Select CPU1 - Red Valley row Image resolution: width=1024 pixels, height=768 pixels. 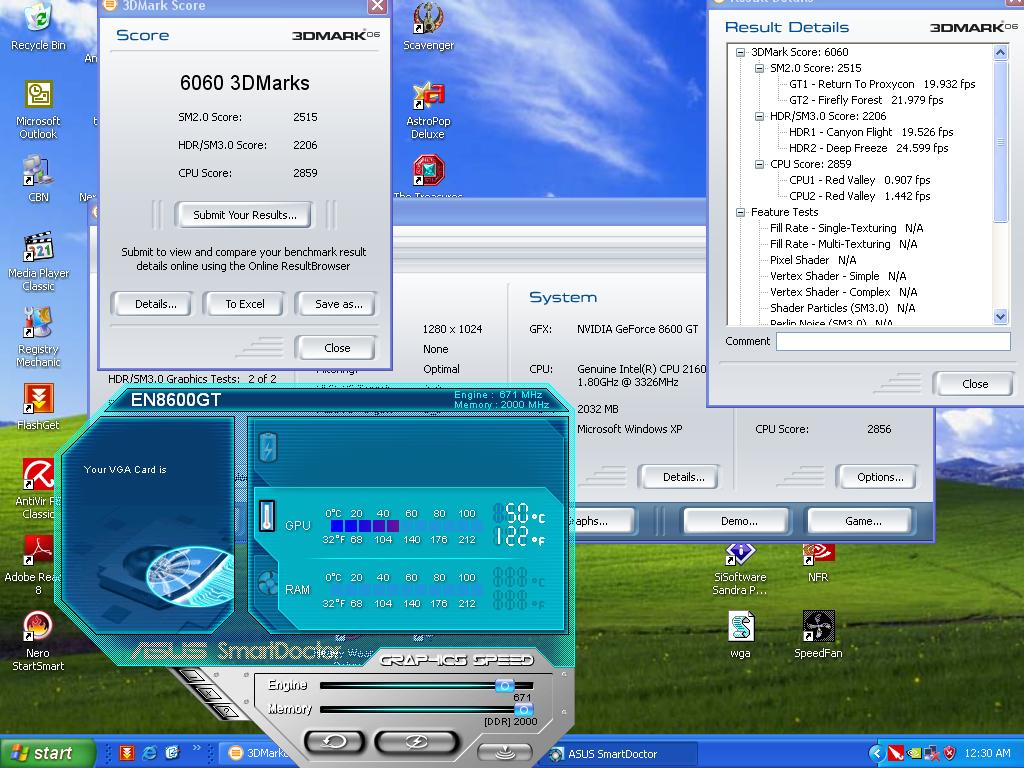859,180
